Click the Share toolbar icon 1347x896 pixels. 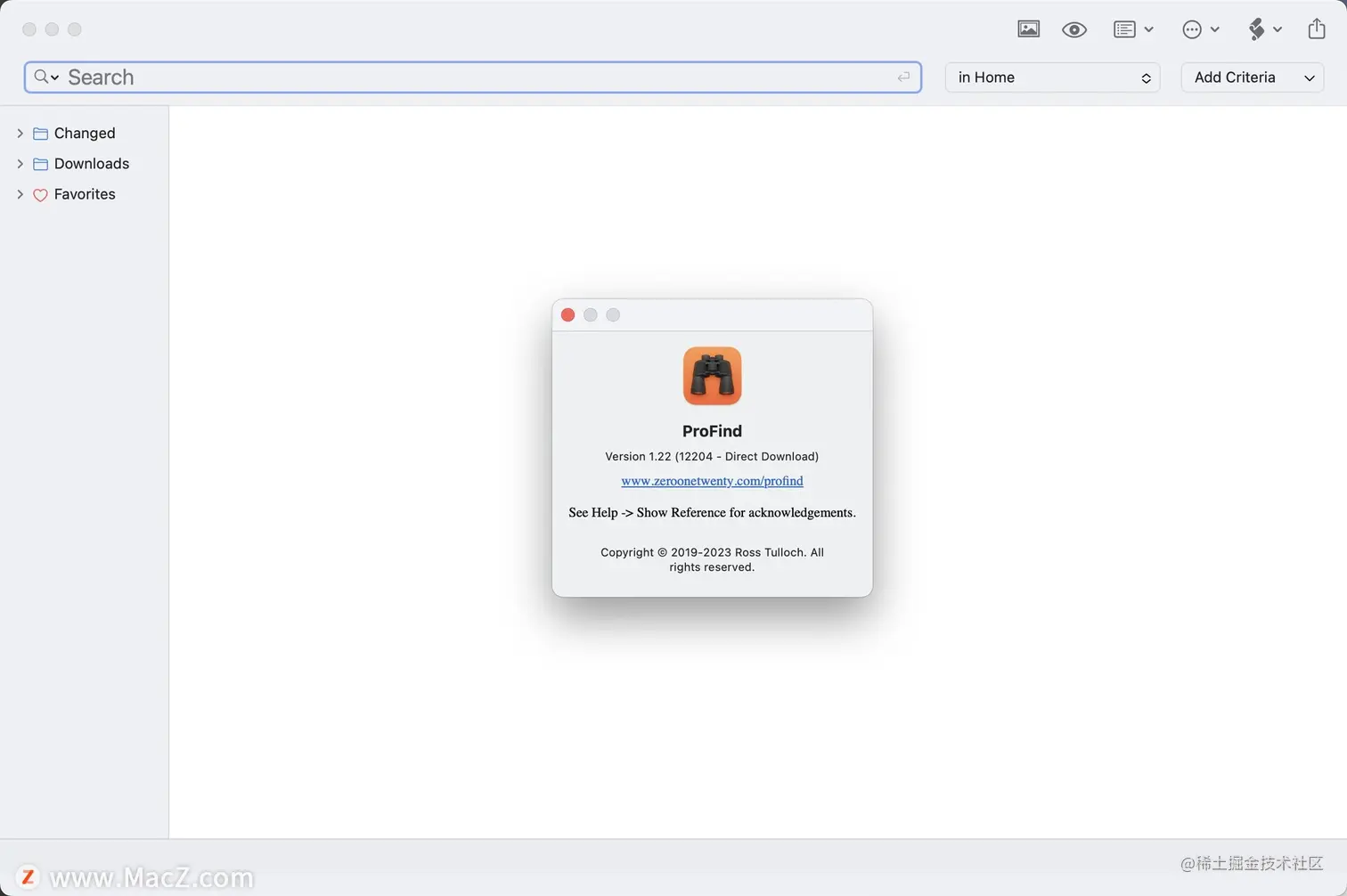1317,29
